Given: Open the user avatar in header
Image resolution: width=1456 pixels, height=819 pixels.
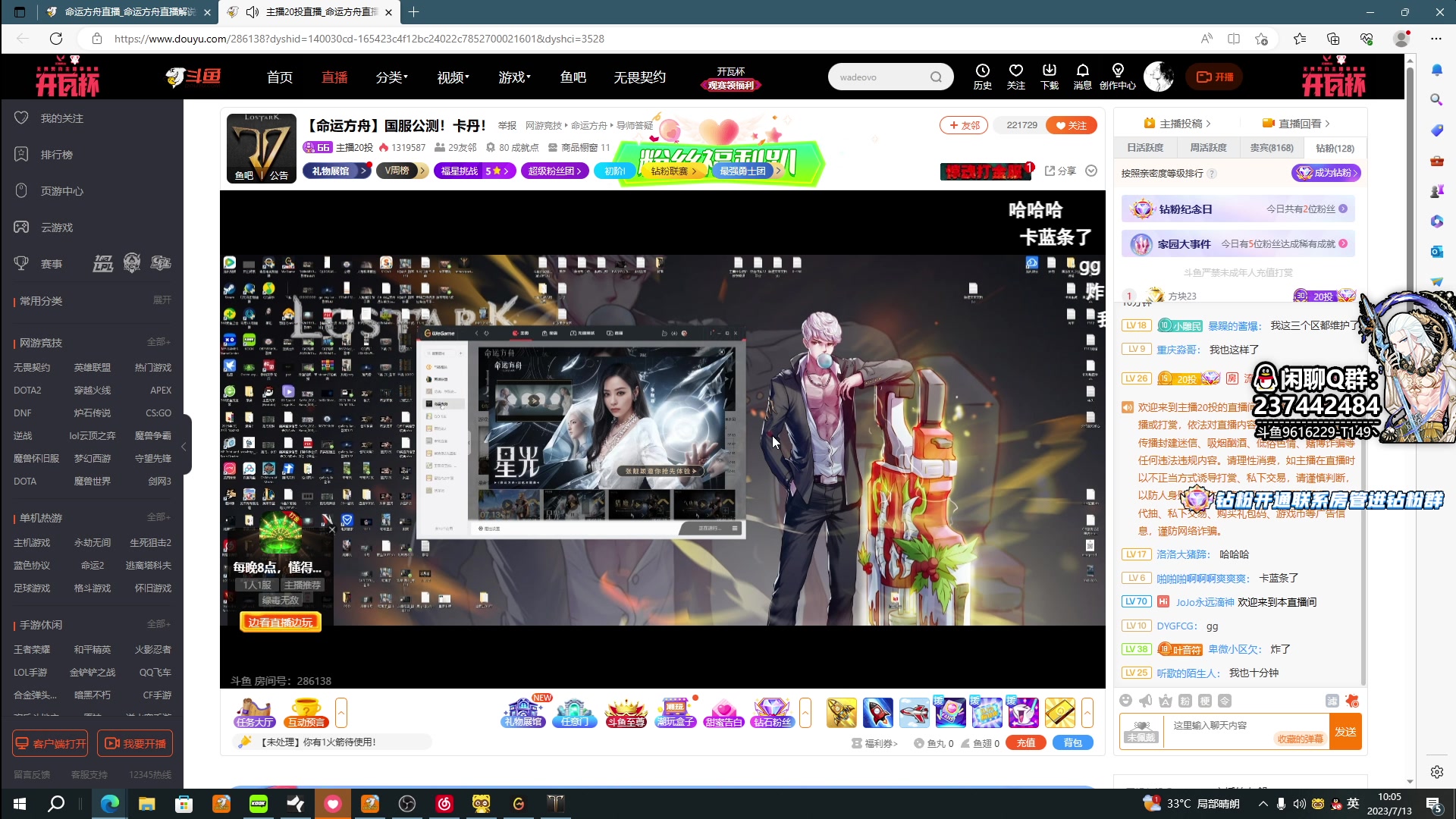Looking at the screenshot, I should pyautogui.click(x=1158, y=77).
